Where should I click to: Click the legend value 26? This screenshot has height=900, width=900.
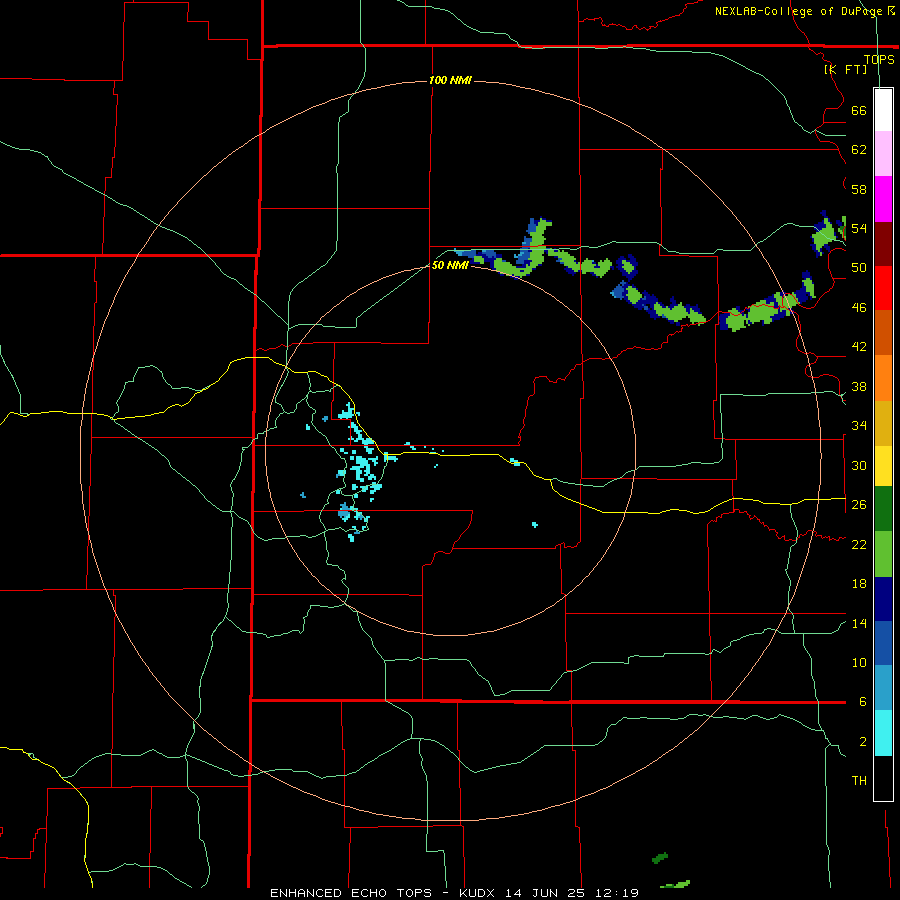[x=859, y=505]
